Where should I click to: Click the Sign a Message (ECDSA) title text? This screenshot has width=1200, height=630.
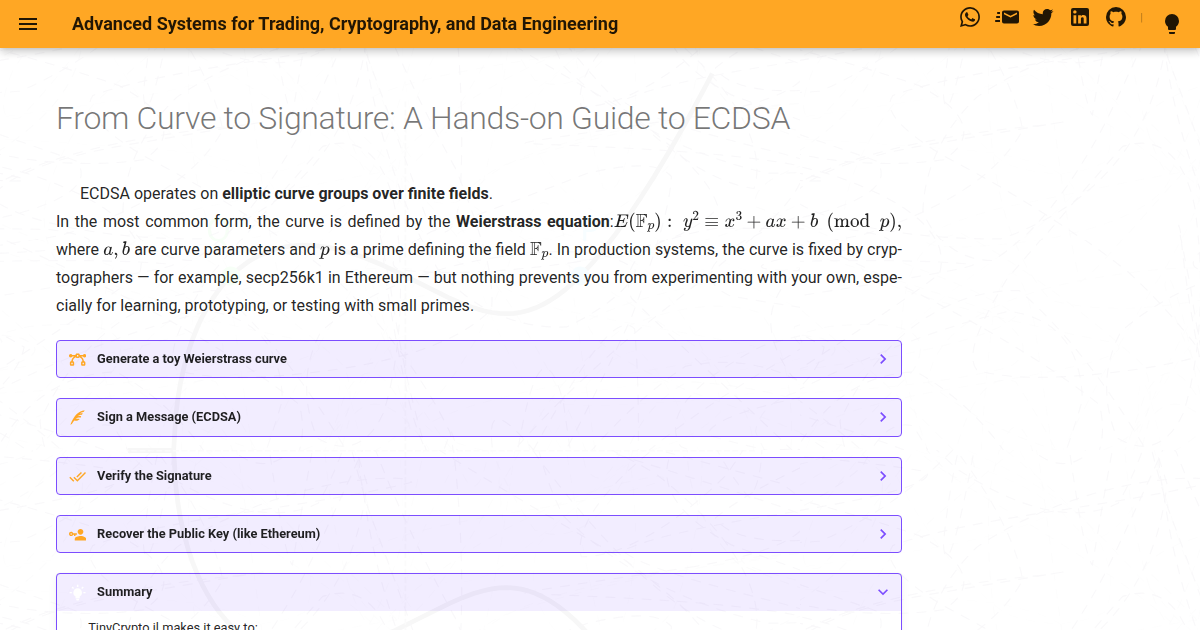pyautogui.click(x=169, y=417)
